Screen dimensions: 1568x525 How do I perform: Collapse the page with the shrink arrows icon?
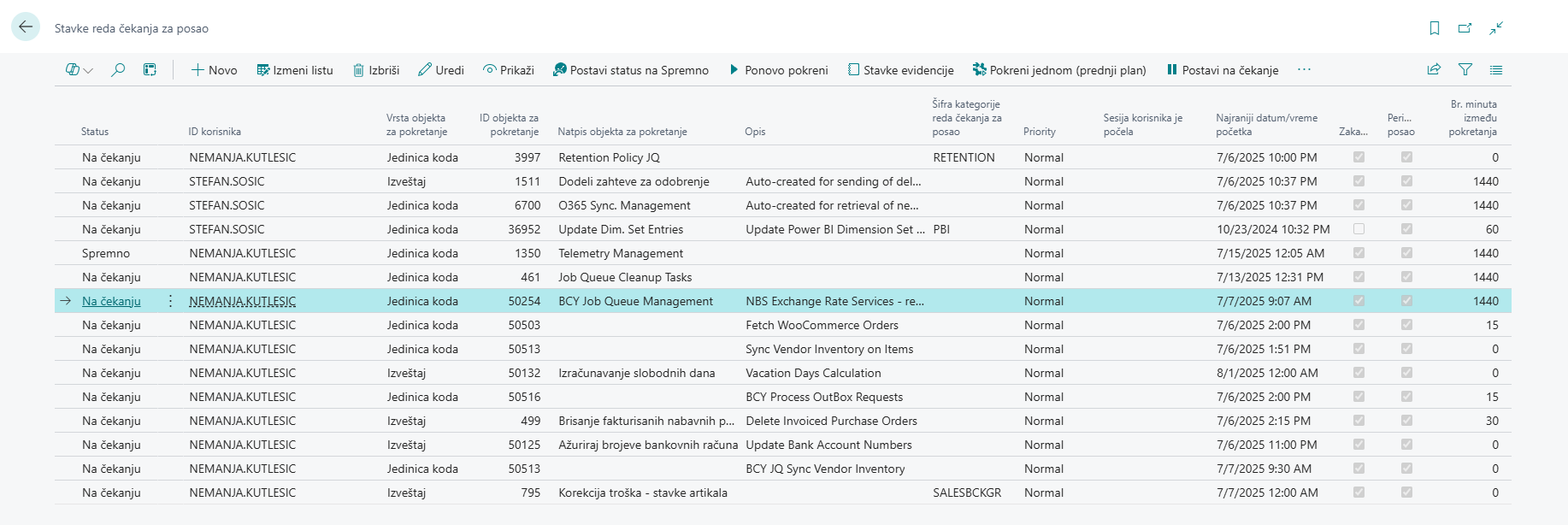coord(1495,28)
